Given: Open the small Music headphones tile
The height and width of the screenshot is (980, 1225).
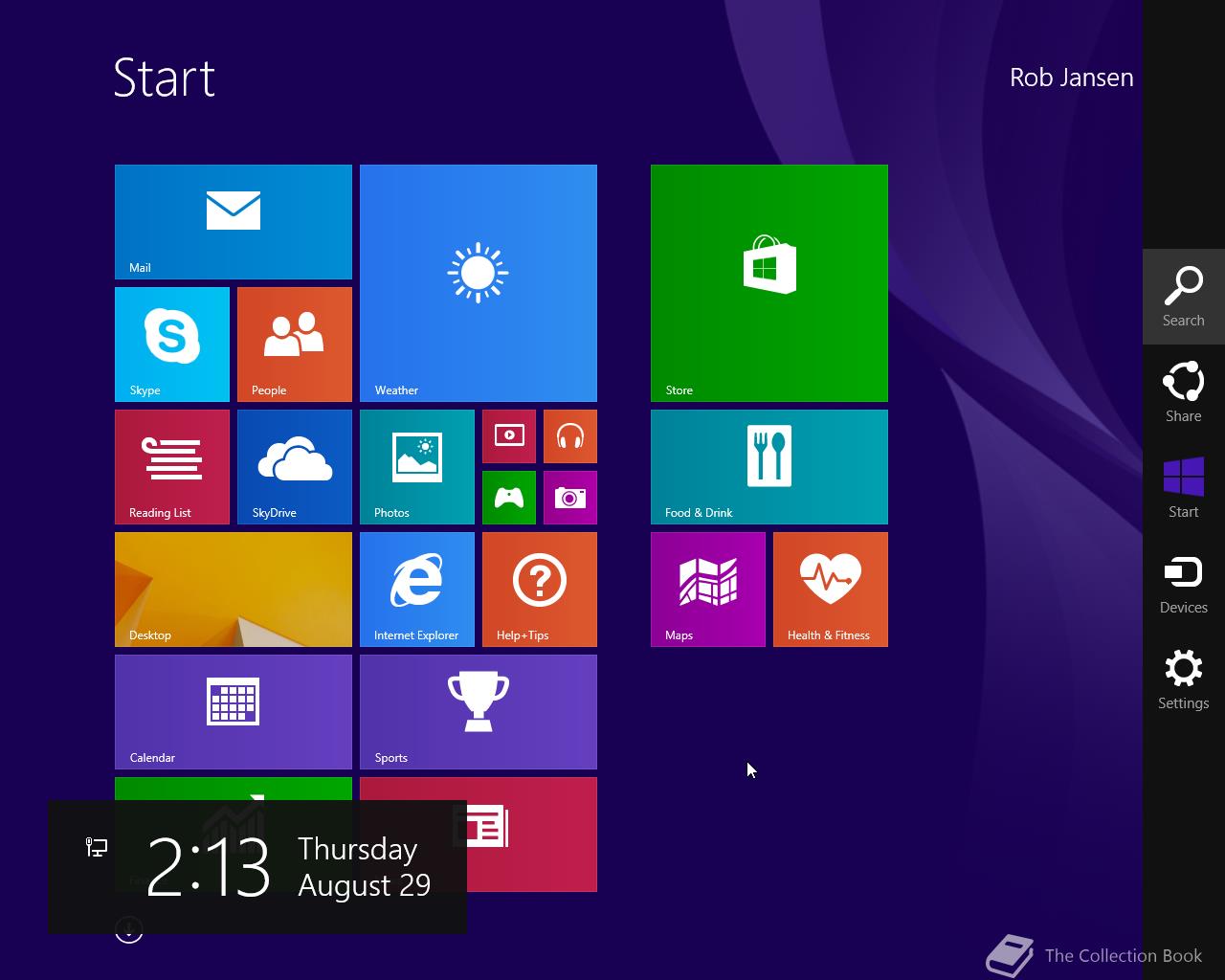Looking at the screenshot, I should pyautogui.click(x=570, y=436).
